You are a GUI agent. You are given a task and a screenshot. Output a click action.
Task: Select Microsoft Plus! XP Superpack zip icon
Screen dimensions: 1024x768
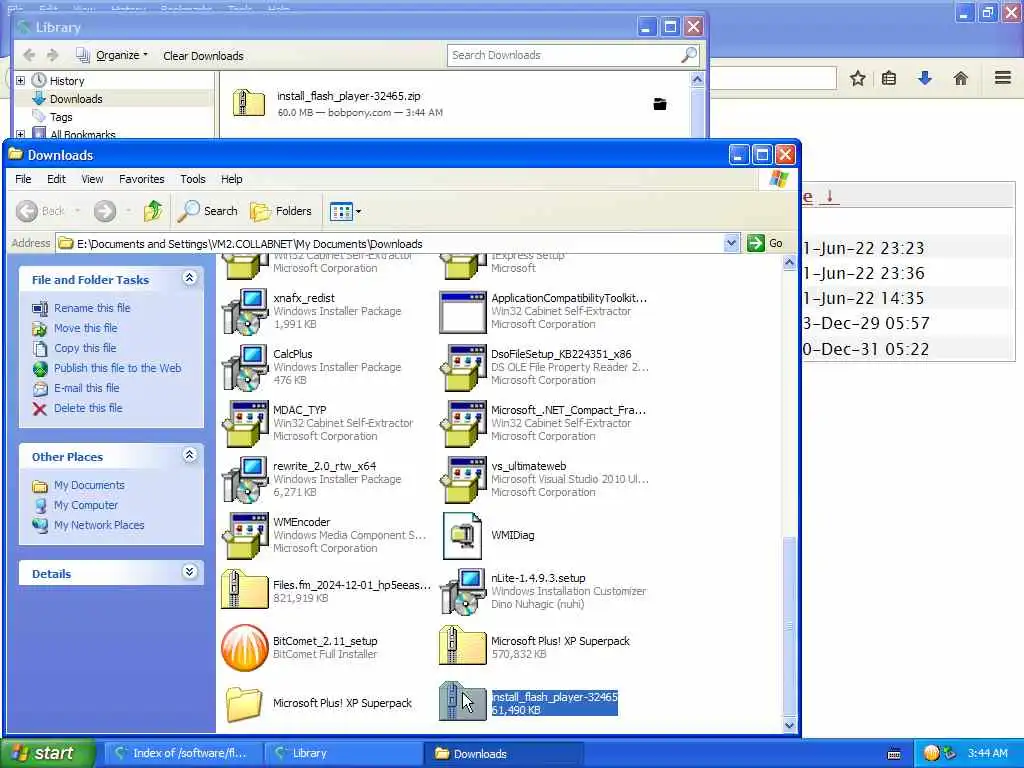click(x=462, y=645)
